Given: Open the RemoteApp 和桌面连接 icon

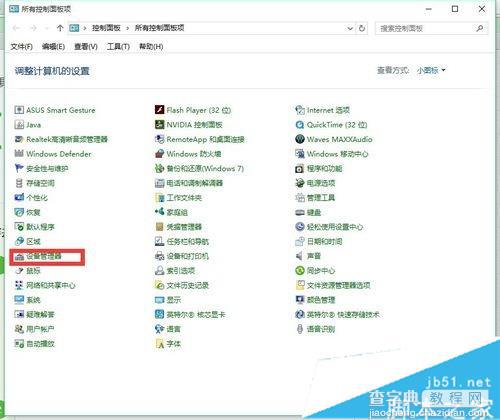Looking at the screenshot, I should click(x=160, y=139).
